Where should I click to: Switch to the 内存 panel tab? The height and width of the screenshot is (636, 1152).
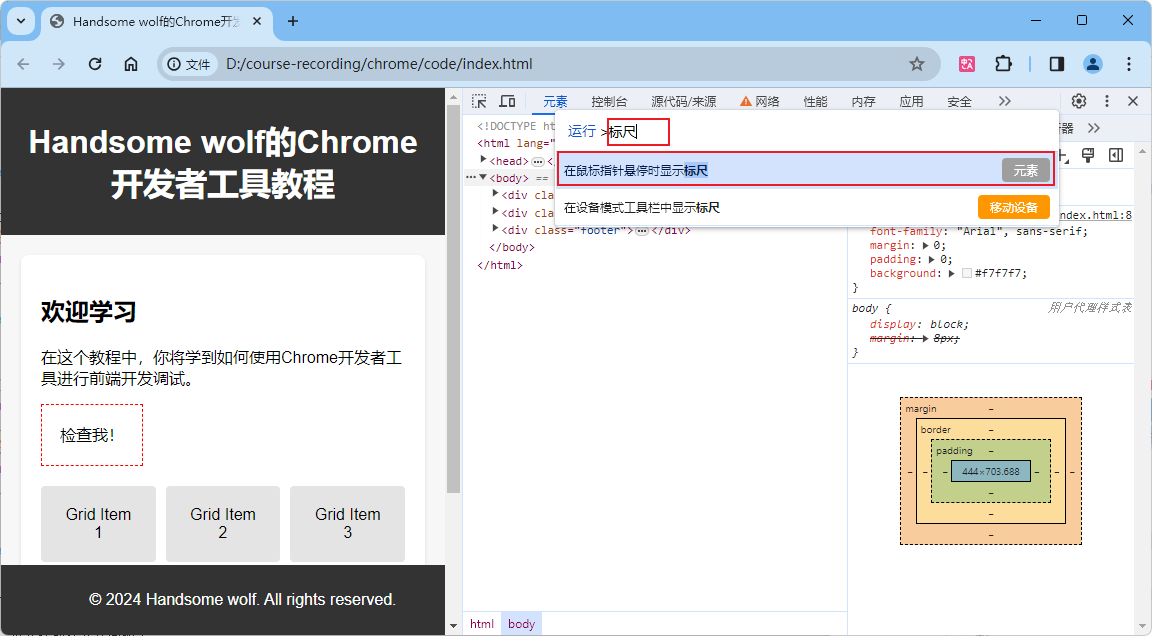coord(863,101)
